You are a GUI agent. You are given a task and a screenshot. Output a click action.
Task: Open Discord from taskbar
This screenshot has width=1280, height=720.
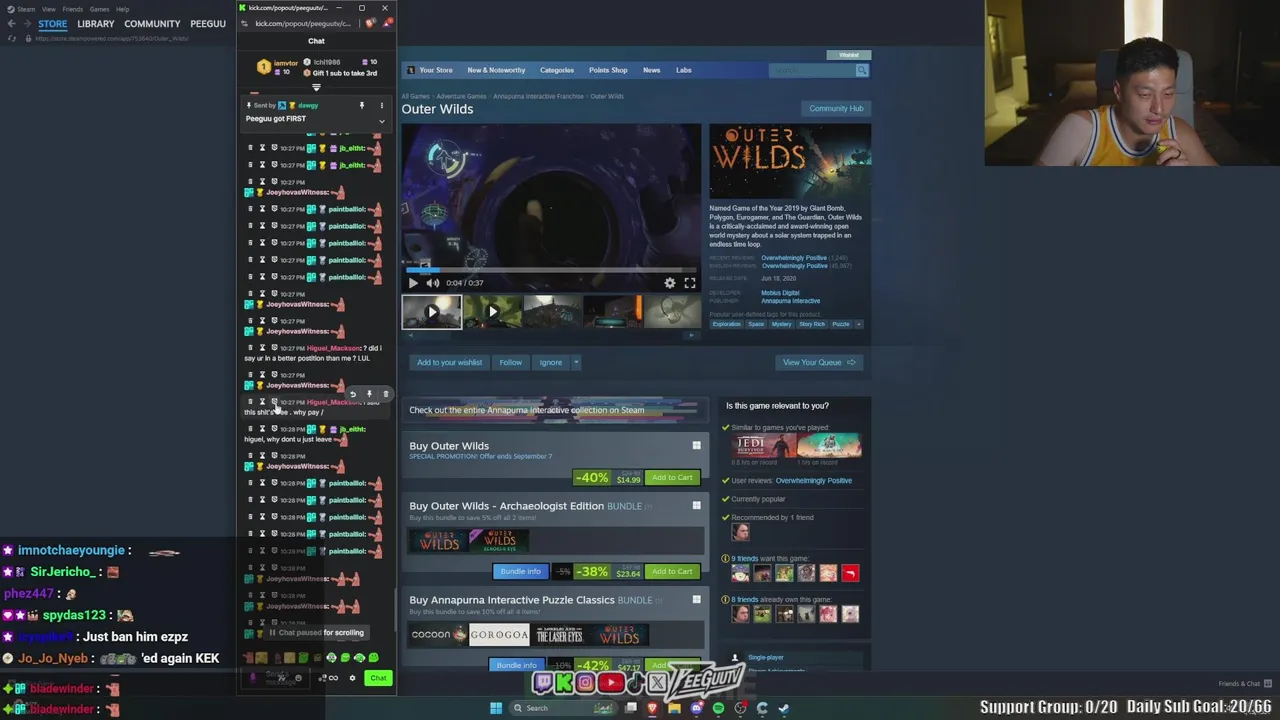coord(697,708)
